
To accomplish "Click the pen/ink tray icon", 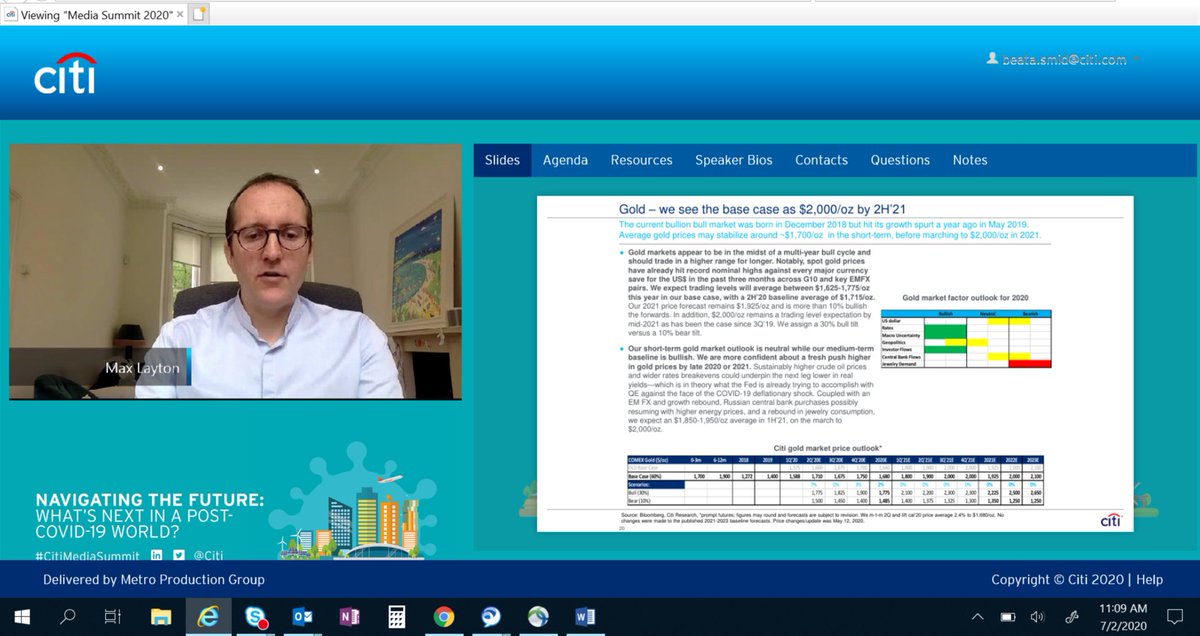I will (1071, 616).
